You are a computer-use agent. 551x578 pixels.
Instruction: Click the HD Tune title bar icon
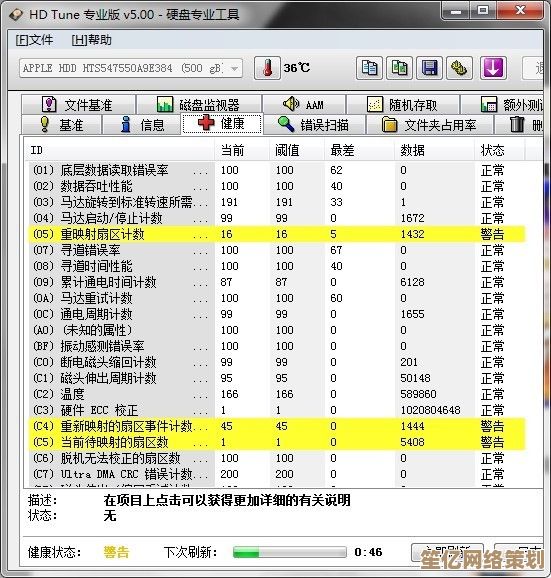[15, 14]
